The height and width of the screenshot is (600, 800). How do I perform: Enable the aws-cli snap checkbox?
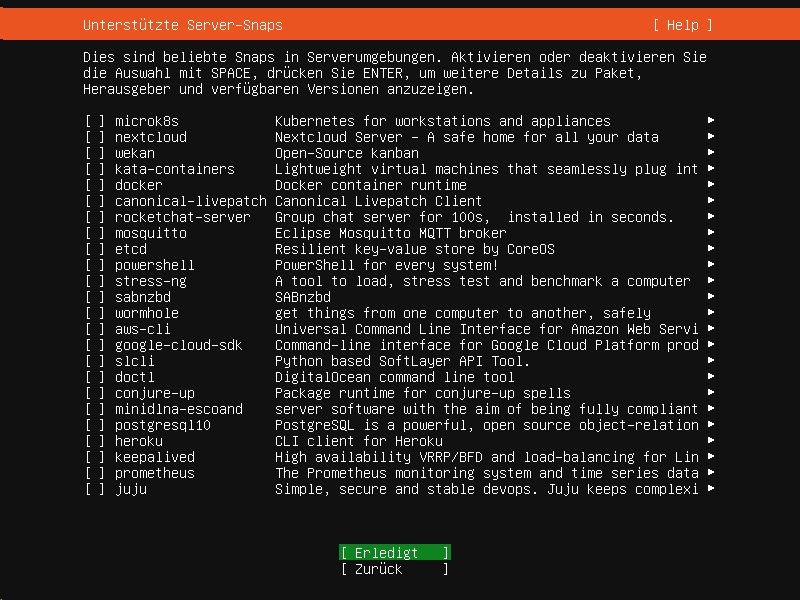(x=95, y=329)
